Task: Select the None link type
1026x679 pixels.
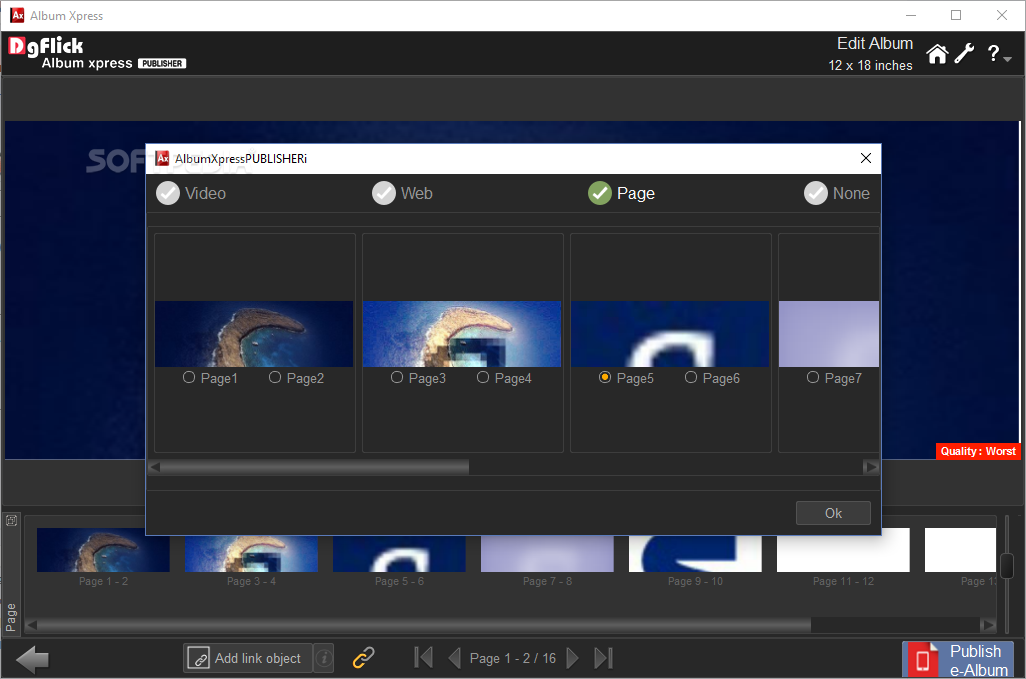Action: pyautogui.click(x=837, y=193)
